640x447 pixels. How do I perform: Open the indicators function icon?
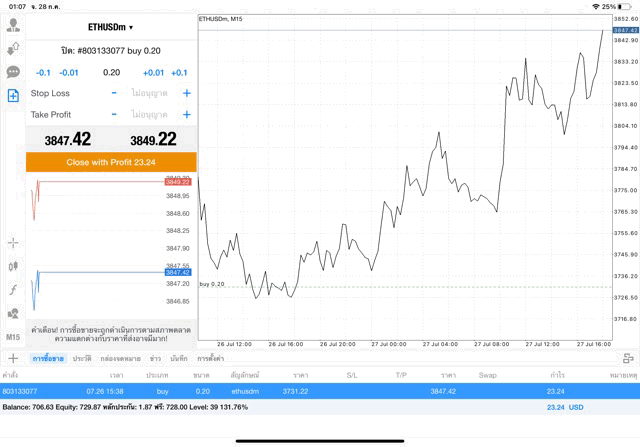13,290
